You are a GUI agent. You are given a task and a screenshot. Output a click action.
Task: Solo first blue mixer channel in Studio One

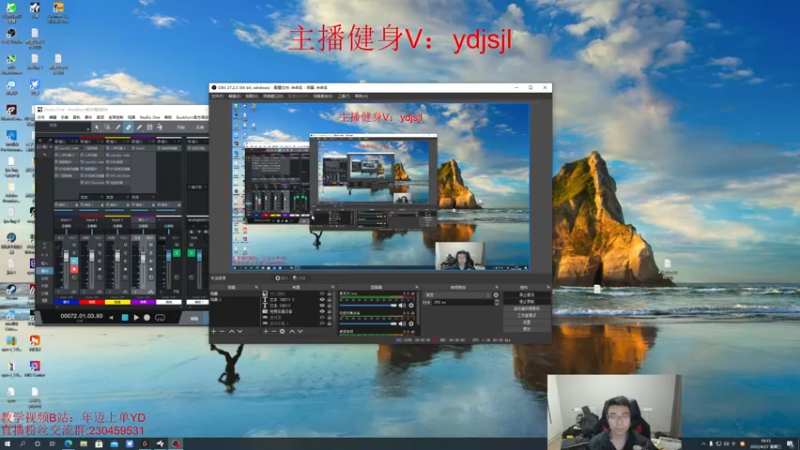[x=74, y=253]
